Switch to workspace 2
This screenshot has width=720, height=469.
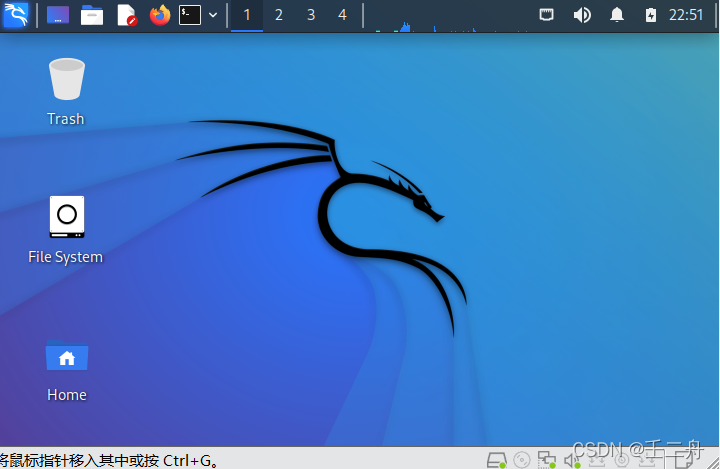coord(278,15)
